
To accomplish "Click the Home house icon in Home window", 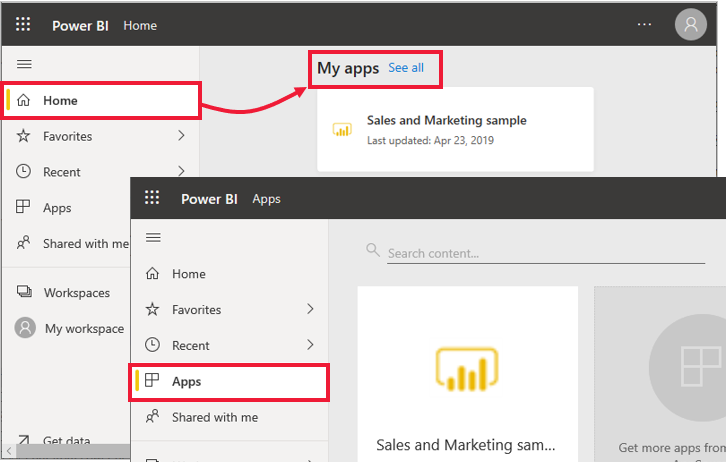I will coord(23,100).
